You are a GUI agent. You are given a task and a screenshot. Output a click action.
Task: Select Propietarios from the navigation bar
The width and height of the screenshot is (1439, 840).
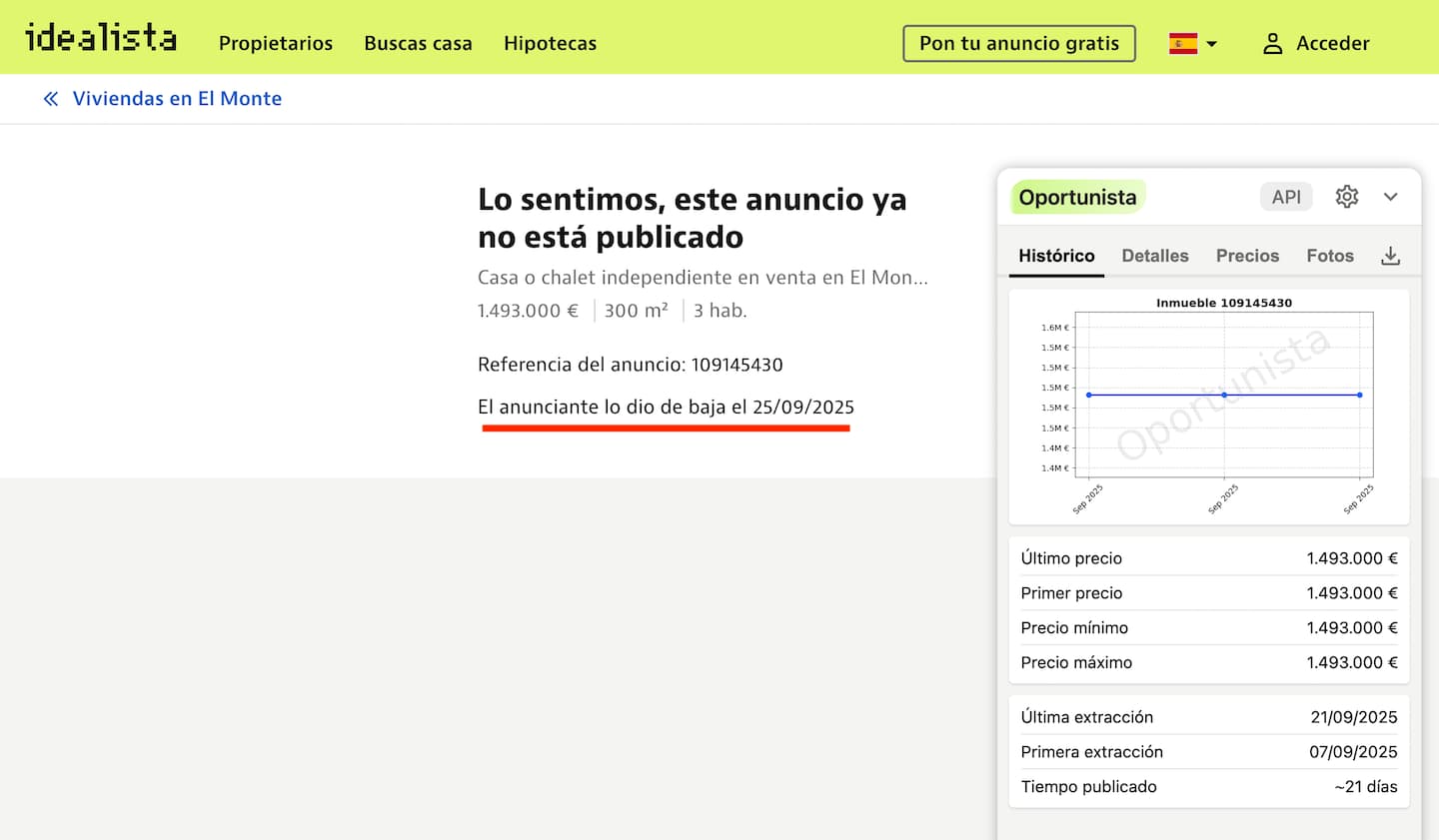click(276, 43)
